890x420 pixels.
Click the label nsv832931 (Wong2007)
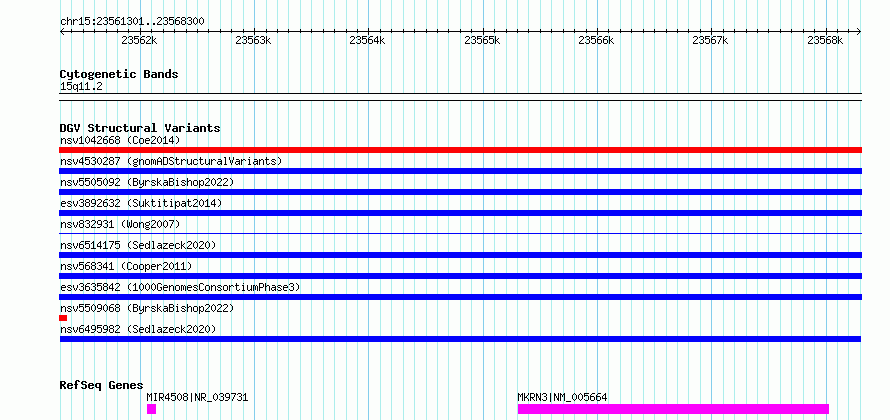click(x=120, y=224)
